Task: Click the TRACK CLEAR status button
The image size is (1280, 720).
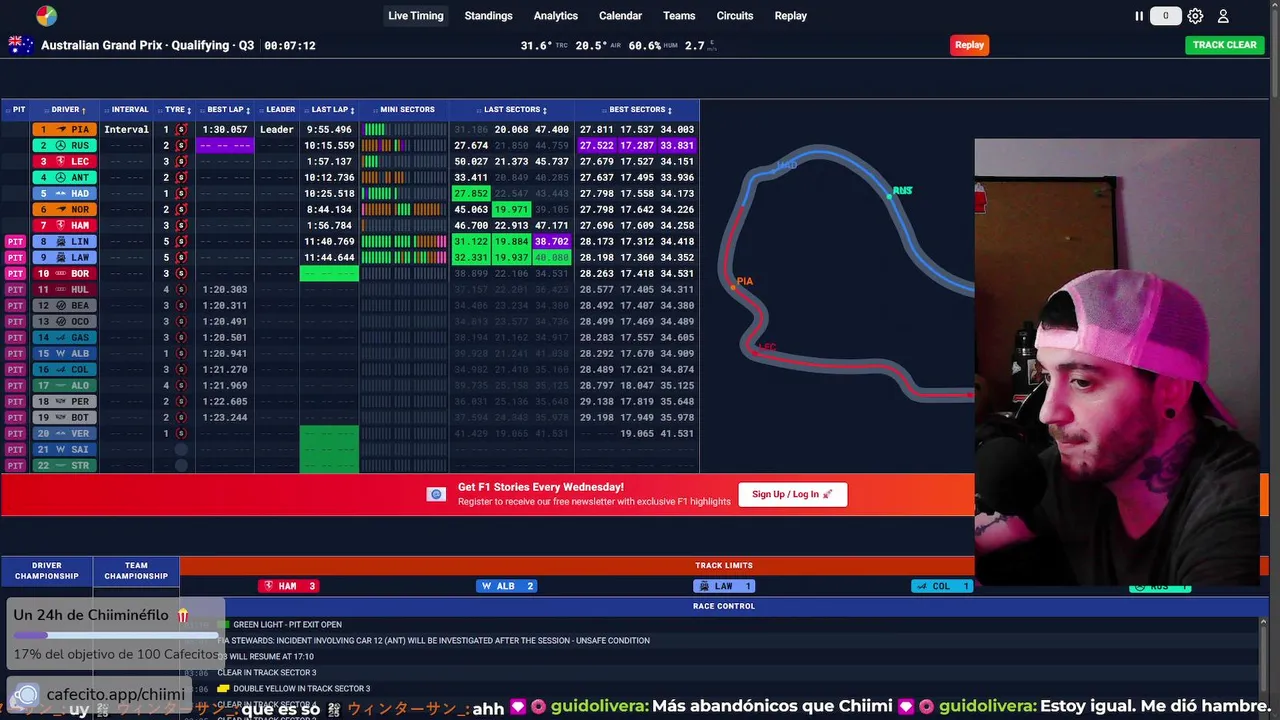Action: 1224,45
